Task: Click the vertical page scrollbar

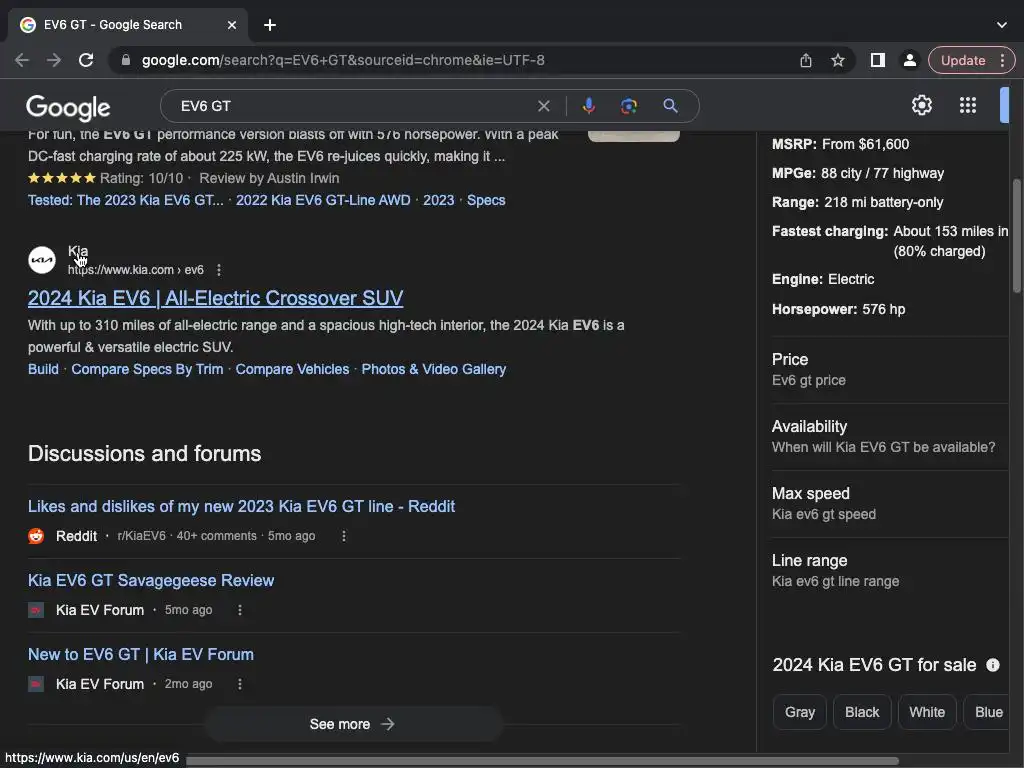Action: coord(1017,235)
